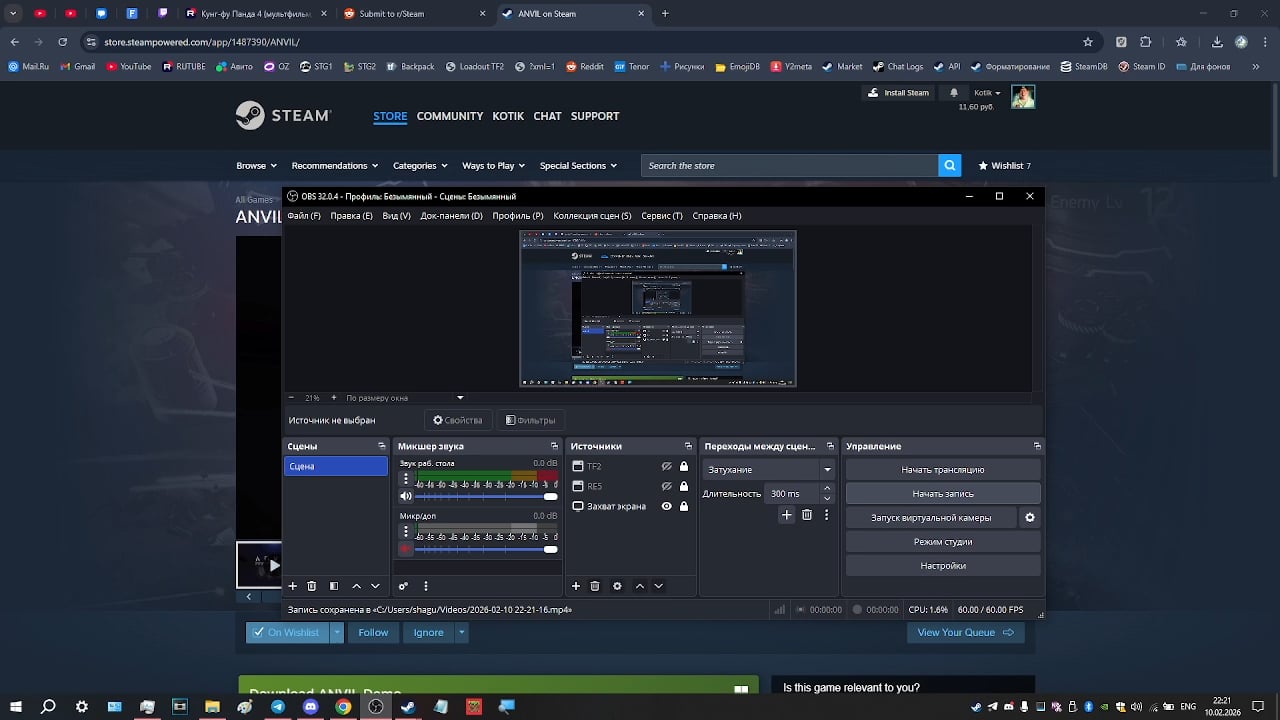Mute the Звук раб. стола speaker icon

click(x=406, y=496)
